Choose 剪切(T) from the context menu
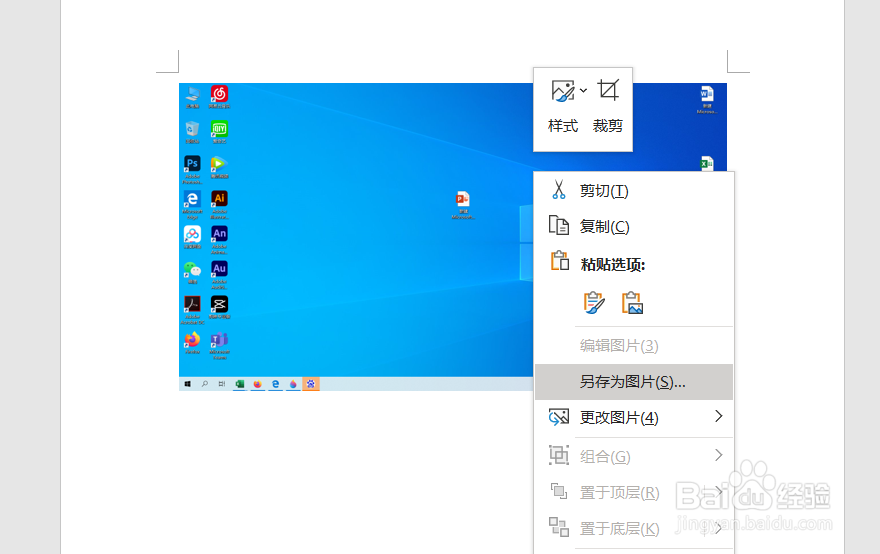Screen dimensions: 880x554 click(x=634, y=191)
